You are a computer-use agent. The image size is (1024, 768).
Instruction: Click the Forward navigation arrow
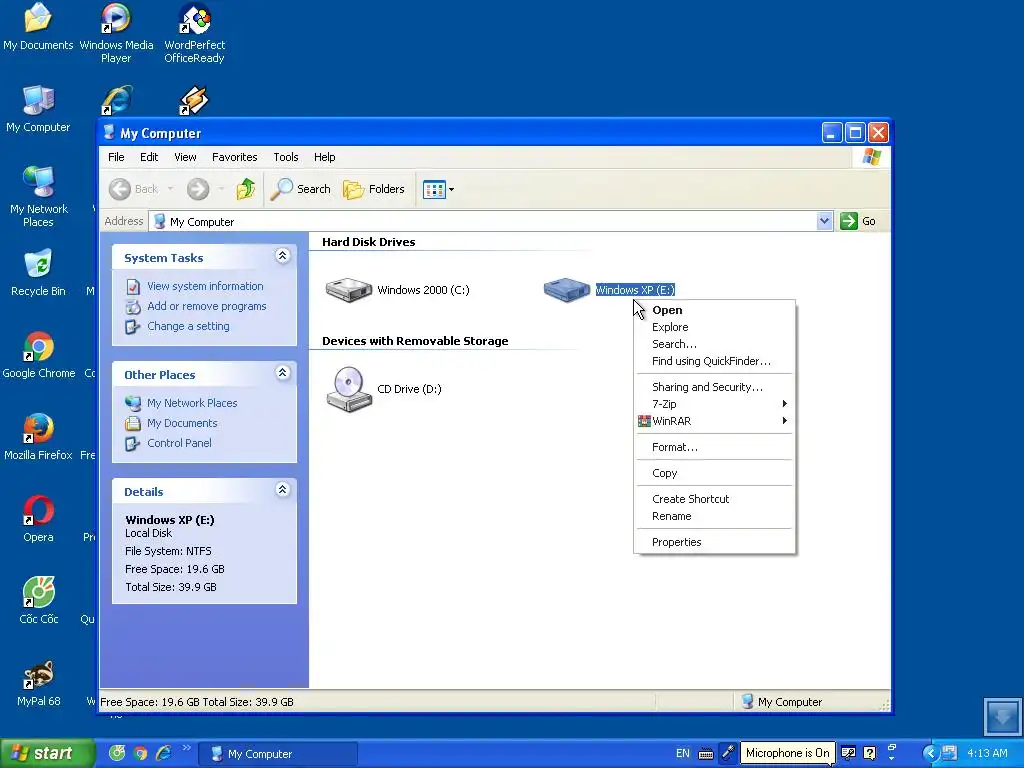click(198, 189)
